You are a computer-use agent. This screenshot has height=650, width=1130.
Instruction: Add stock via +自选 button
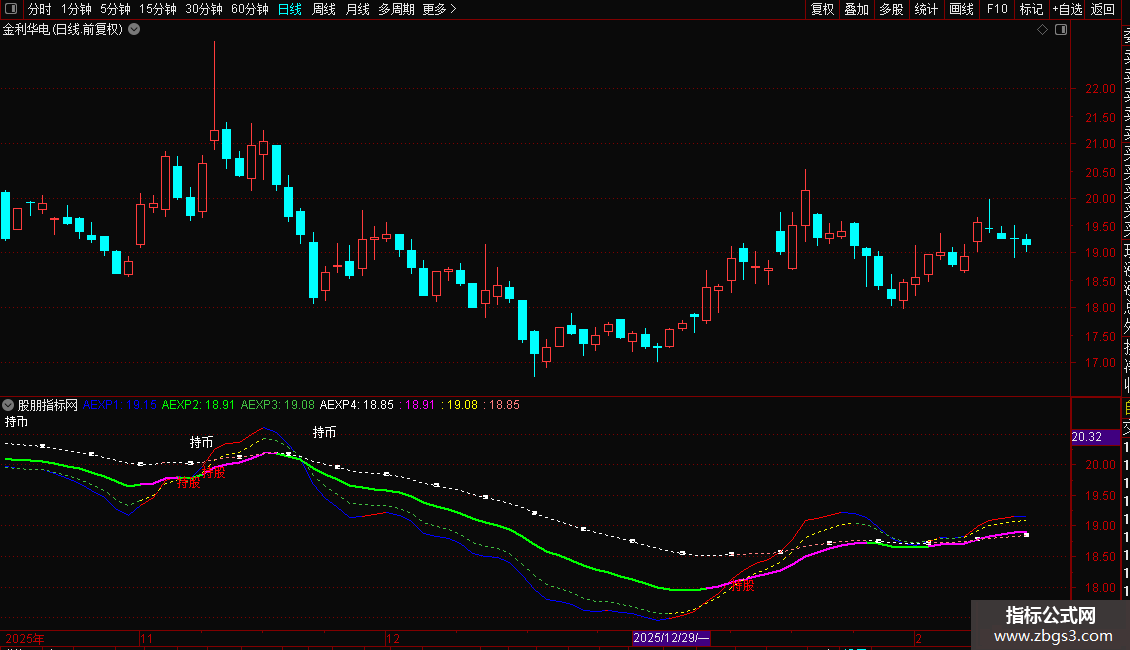1067,9
